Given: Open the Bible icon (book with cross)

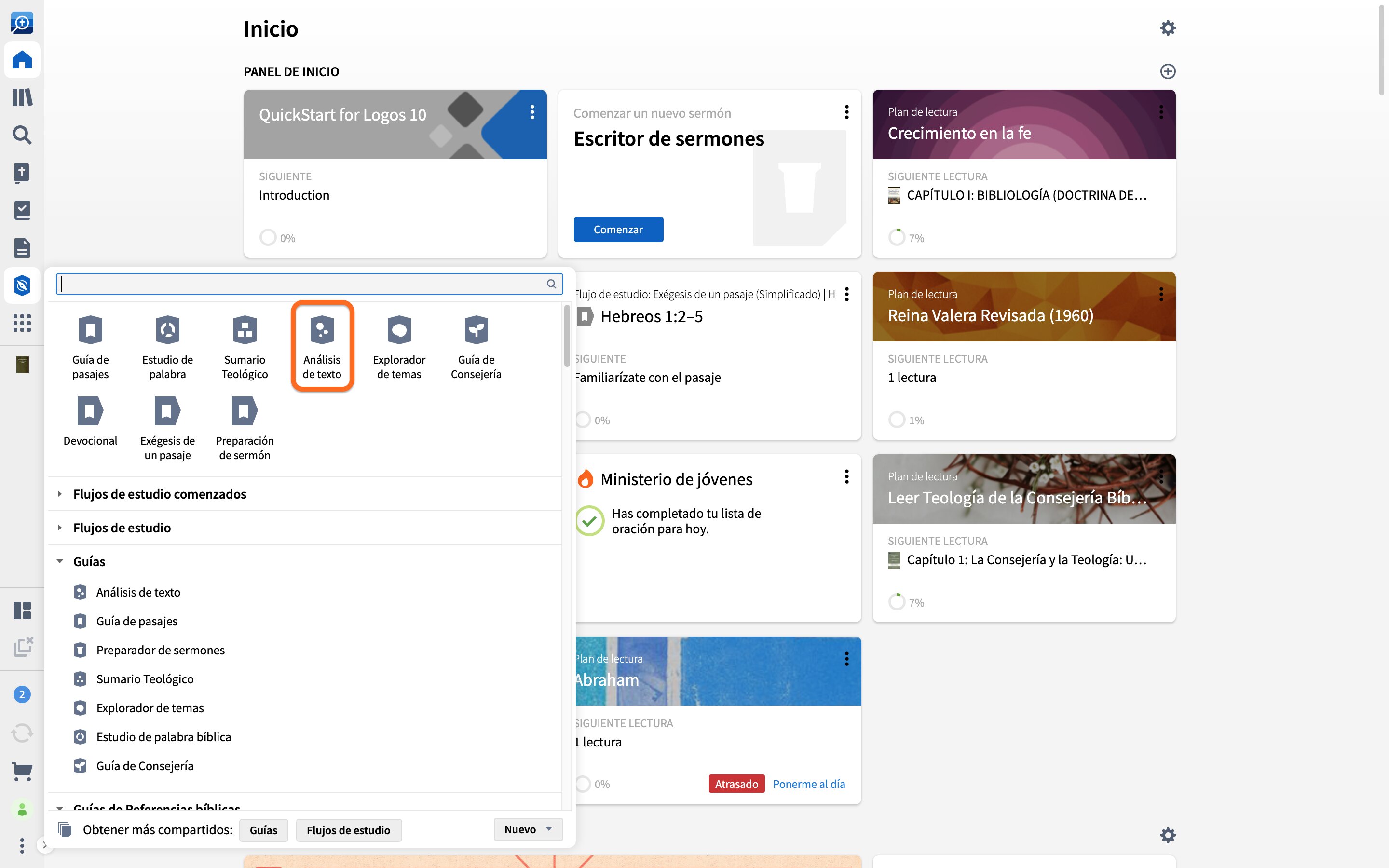Looking at the screenshot, I should (x=22, y=172).
